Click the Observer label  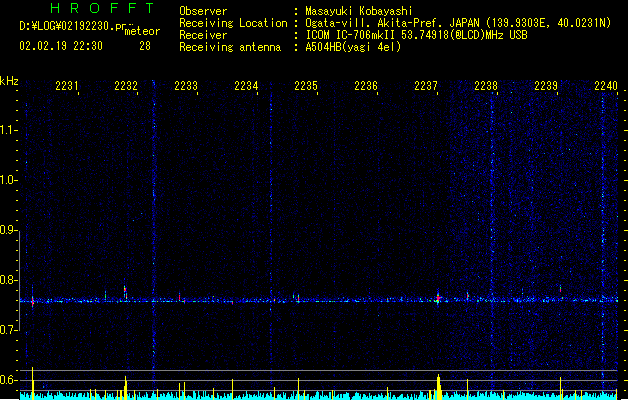coord(203,11)
